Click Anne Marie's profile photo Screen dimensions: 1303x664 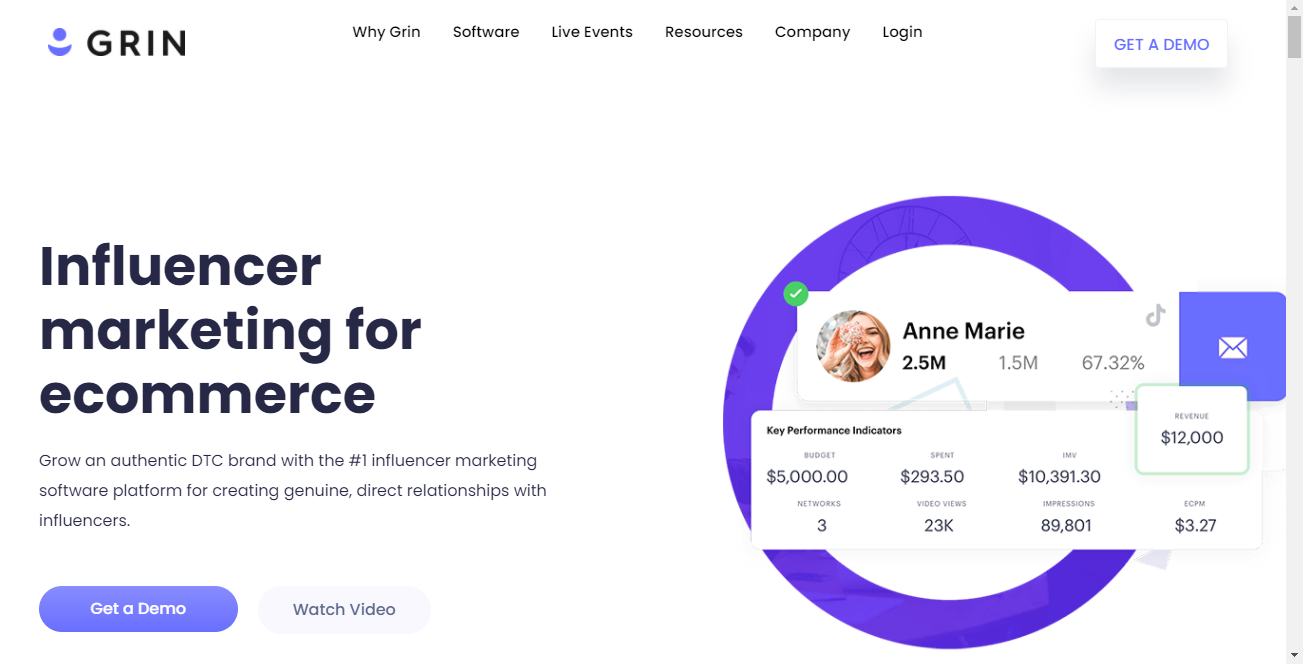click(853, 346)
